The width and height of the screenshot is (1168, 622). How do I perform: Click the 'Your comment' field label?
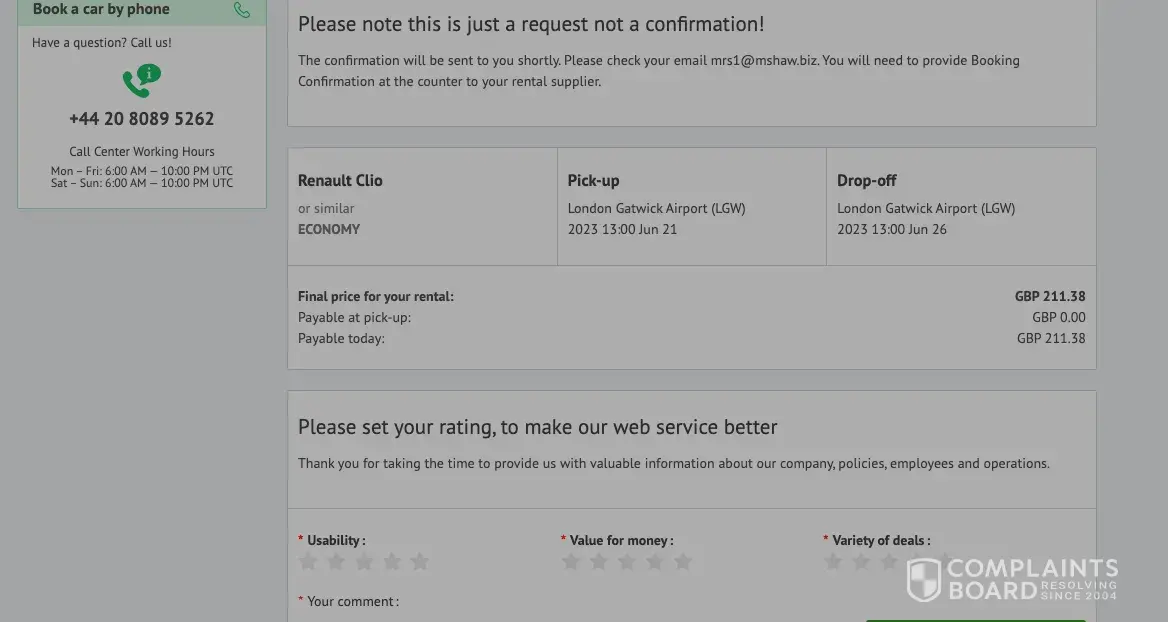[352, 601]
